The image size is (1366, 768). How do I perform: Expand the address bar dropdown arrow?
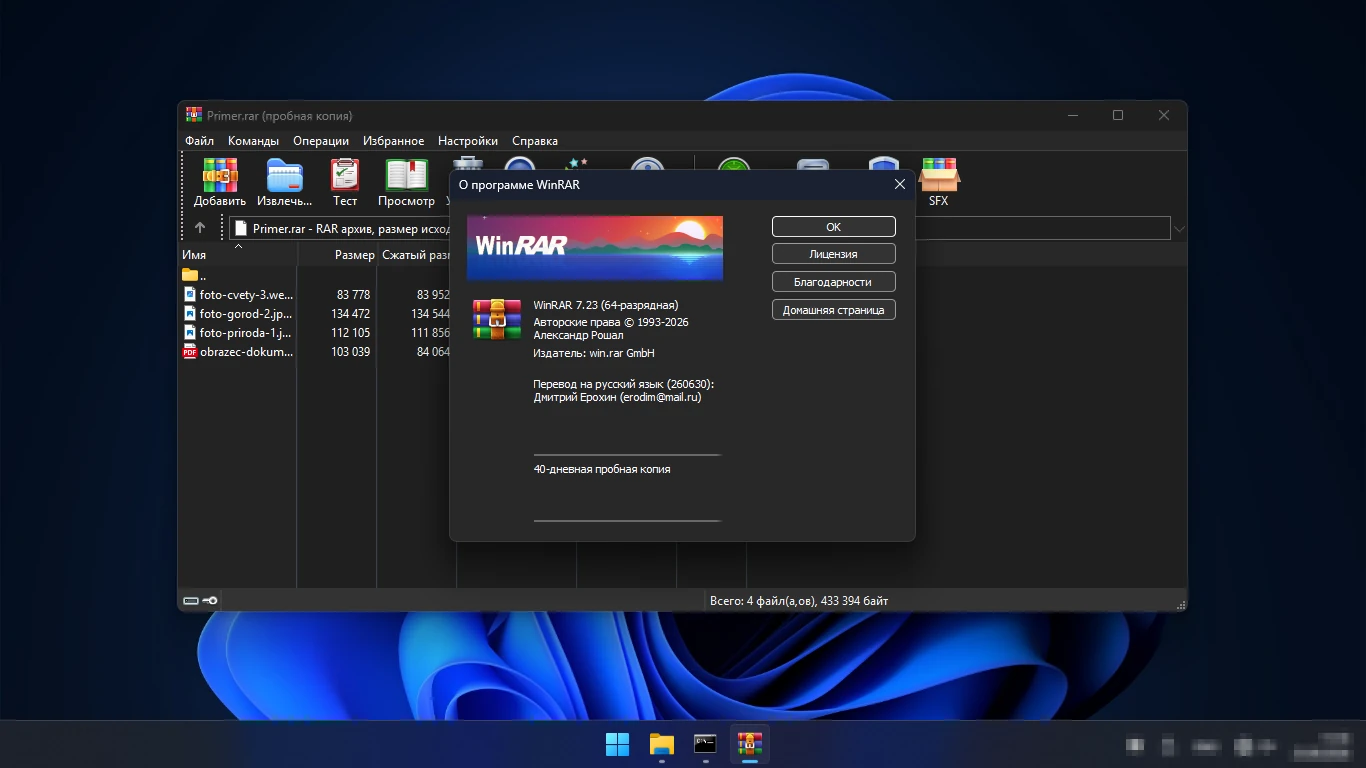point(1179,229)
